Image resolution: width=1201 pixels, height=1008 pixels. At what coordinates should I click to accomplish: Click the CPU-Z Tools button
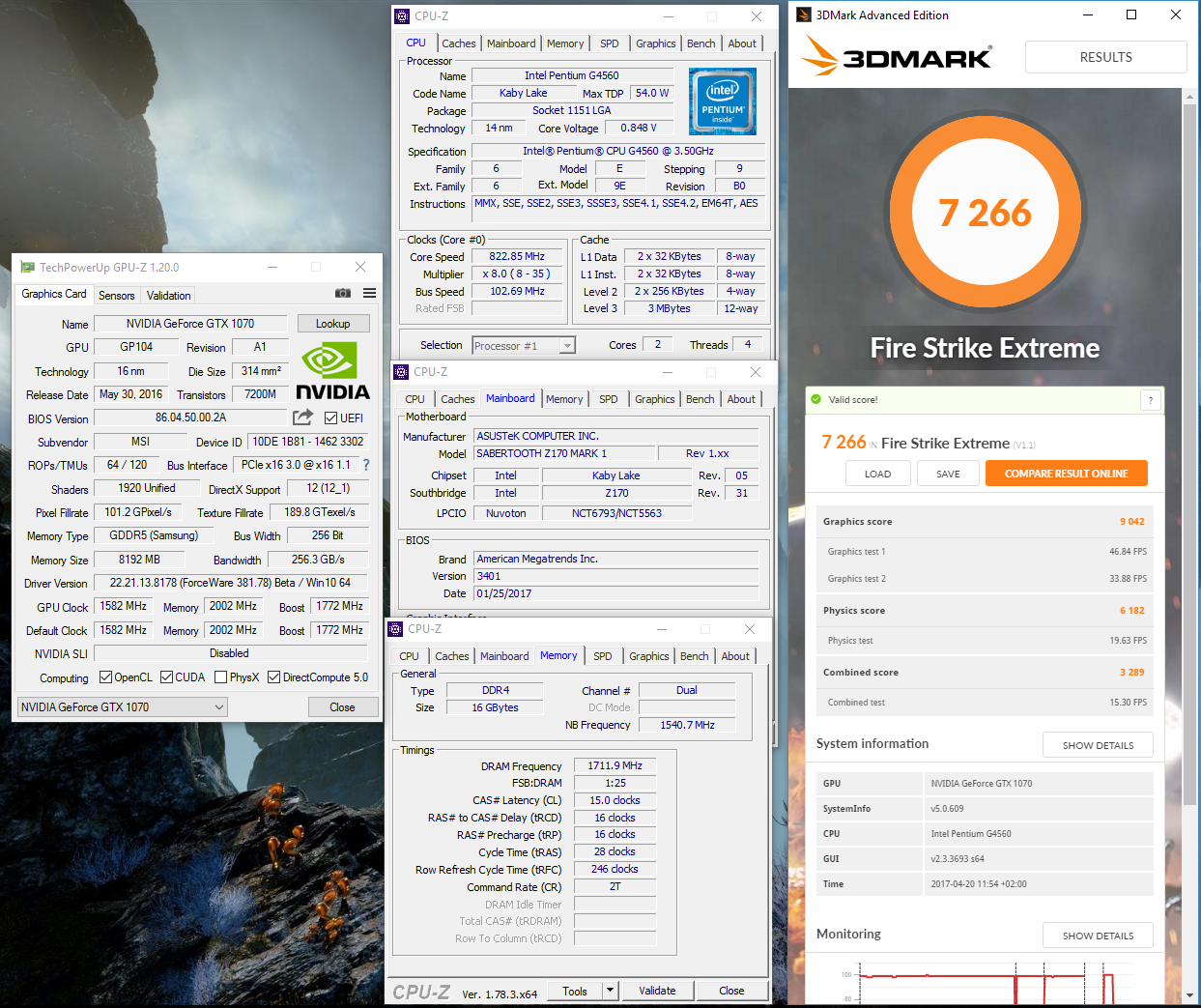(575, 991)
